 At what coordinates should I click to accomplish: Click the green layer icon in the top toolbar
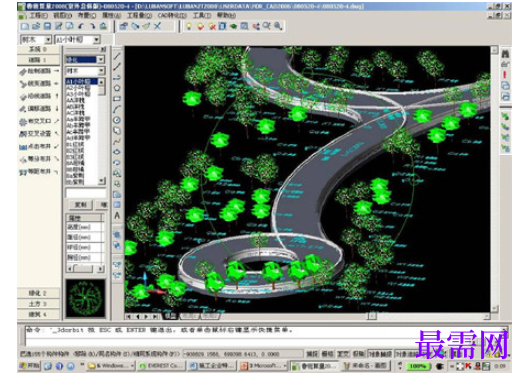[x=233, y=26]
